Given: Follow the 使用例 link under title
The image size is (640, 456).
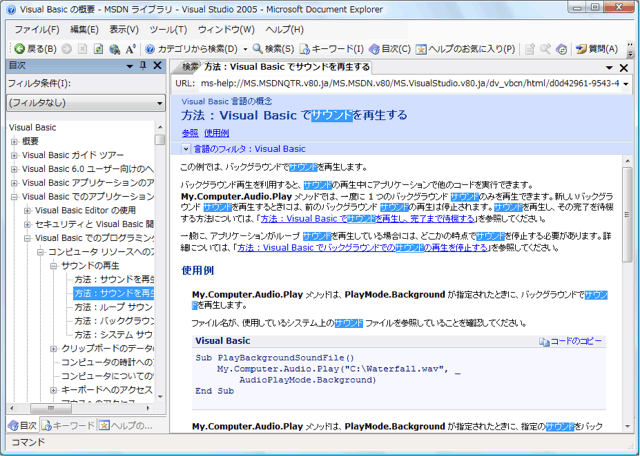Looking at the screenshot, I should 216,133.
